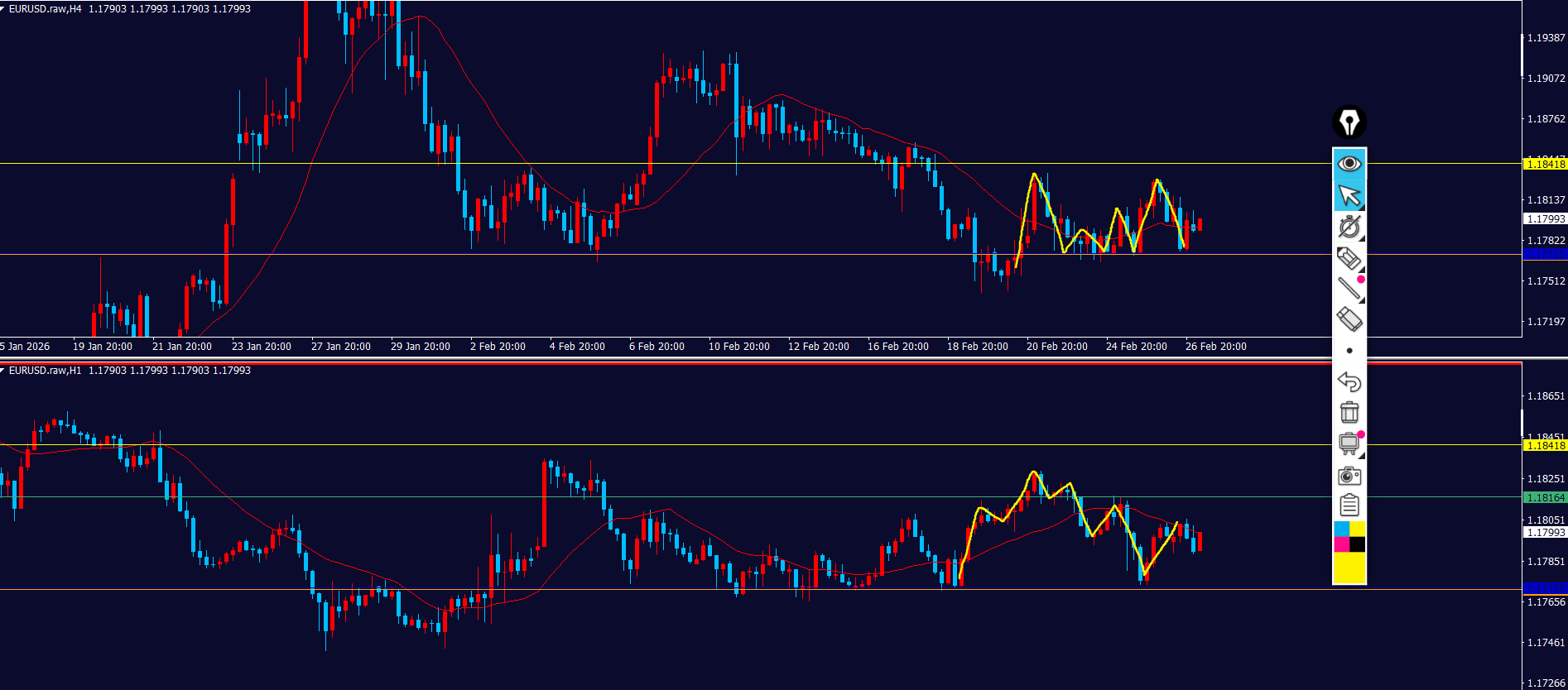1568x690 pixels.
Task: Choose the black color swatch
Action: pyautogui.click(x=1358, y=544)
